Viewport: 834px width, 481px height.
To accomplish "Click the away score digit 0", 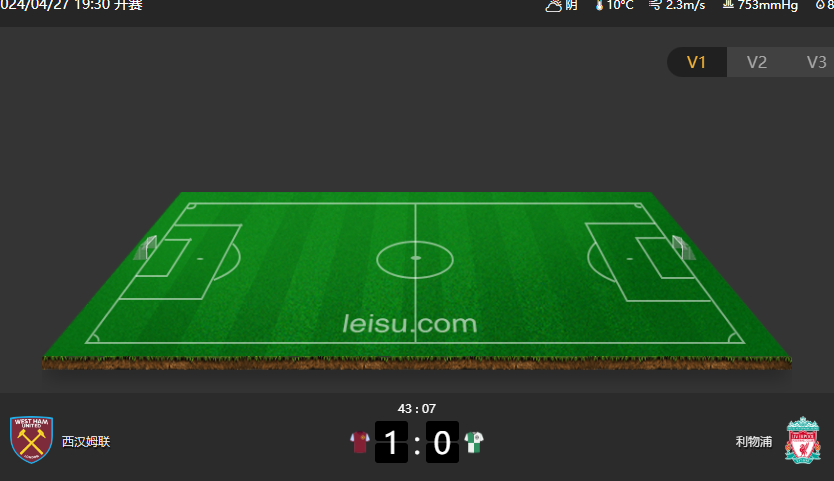I will coord(443,442).
